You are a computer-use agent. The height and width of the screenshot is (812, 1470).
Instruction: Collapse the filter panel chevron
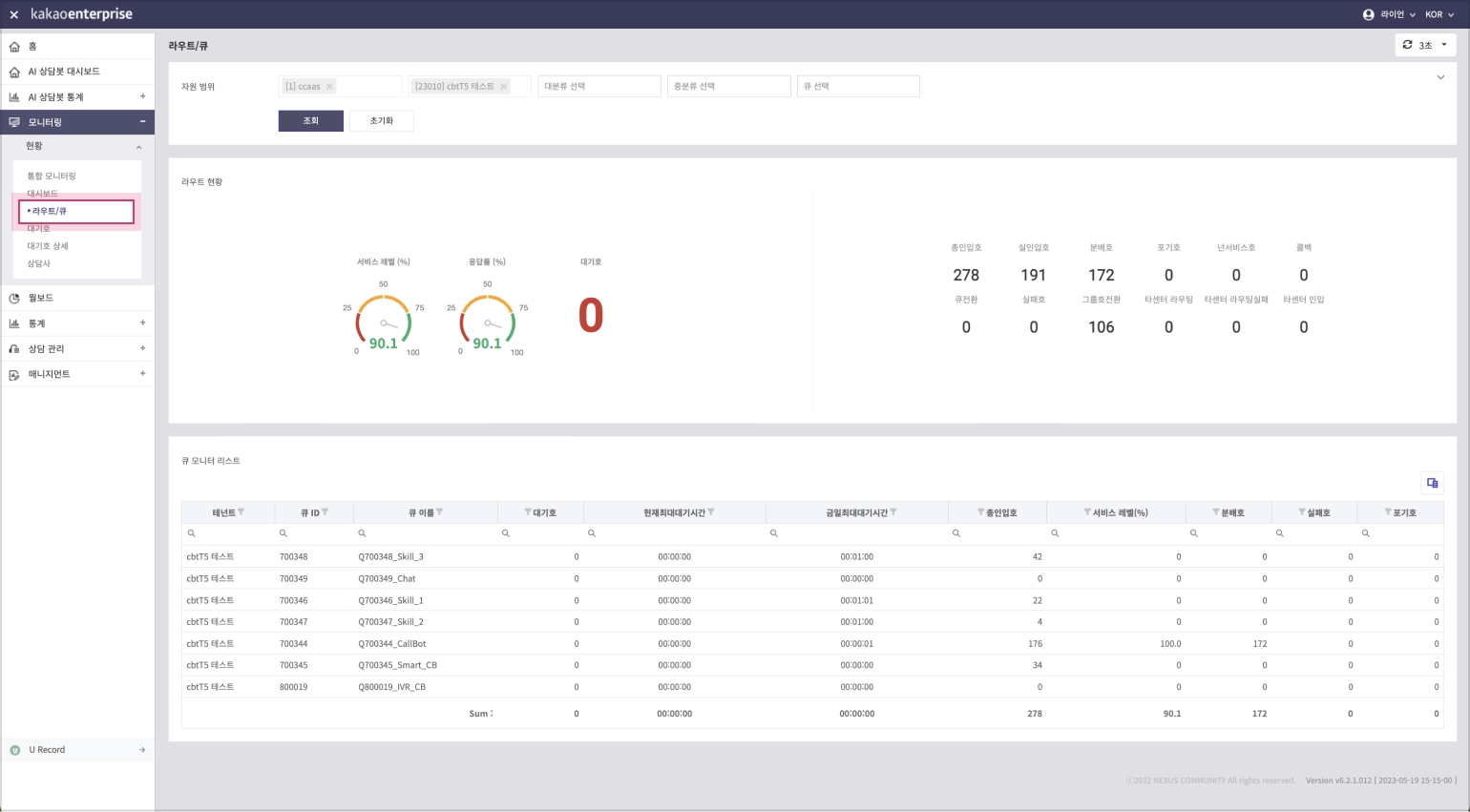(1440, 77)
